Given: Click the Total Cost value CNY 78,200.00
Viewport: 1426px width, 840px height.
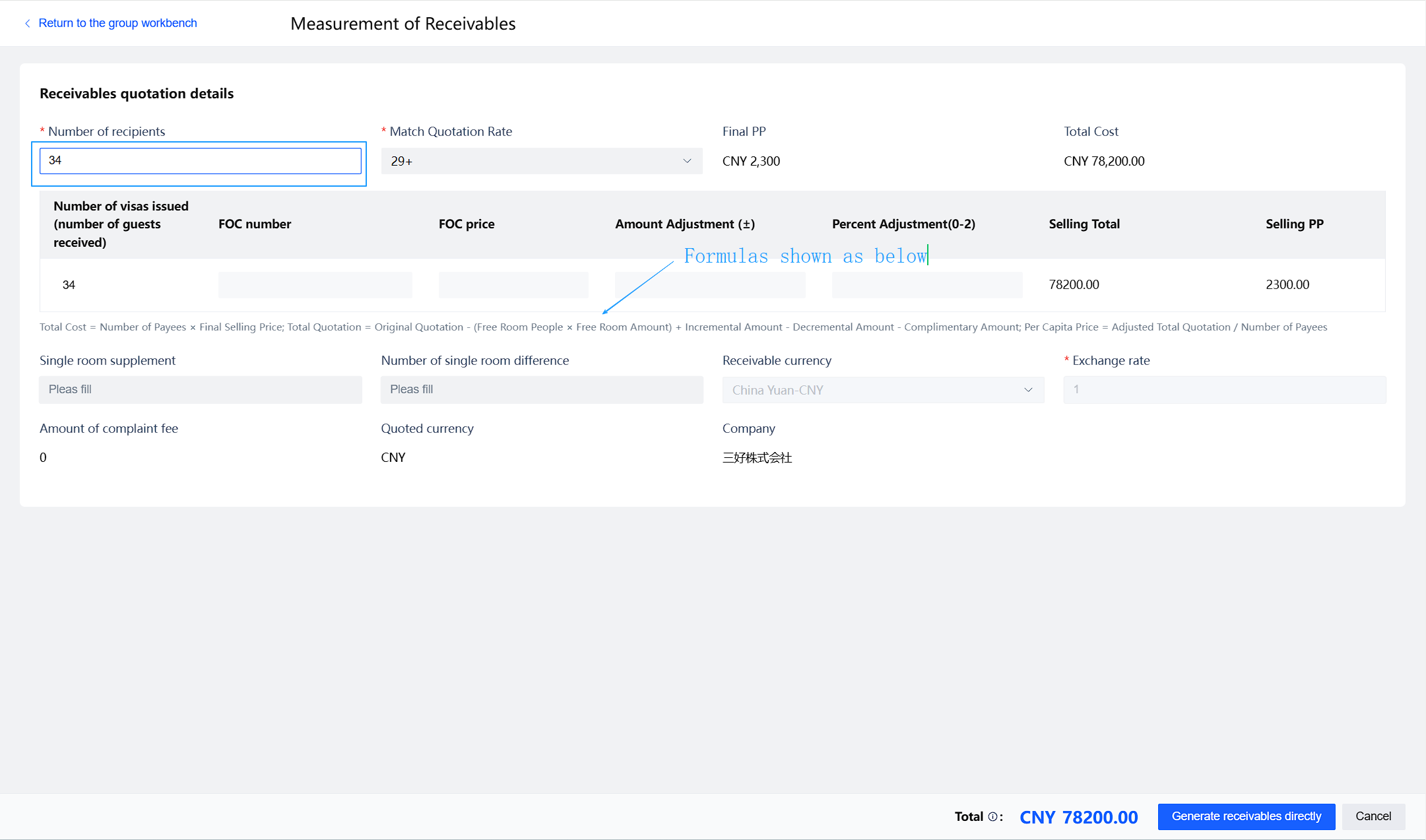Looking at the screenshot, I should coord(1104,161).
